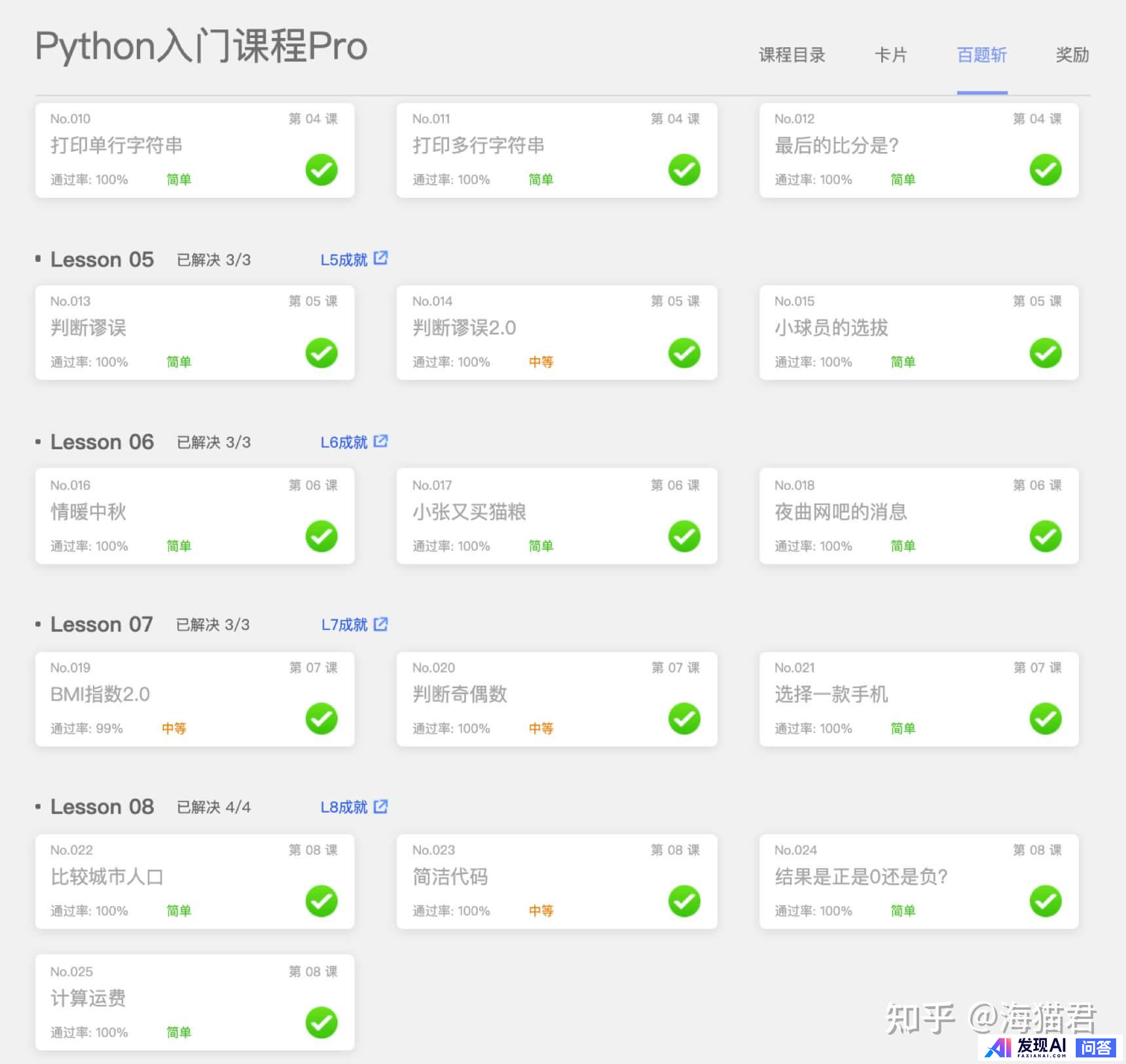Click the external link icon beside L6成就

(380, 441)
